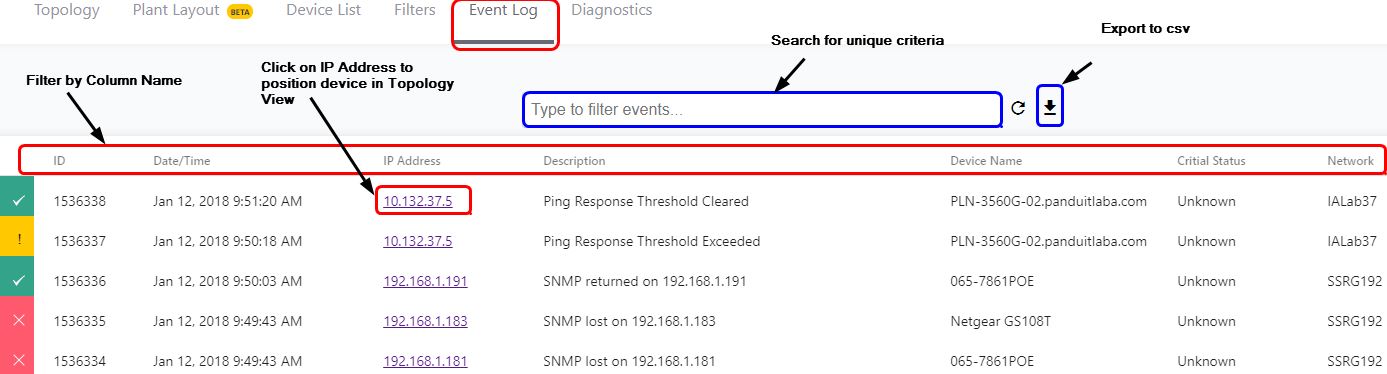1387x374 pixels.
Task: Select the Diagnostics tab
Action: click(612, 11)
